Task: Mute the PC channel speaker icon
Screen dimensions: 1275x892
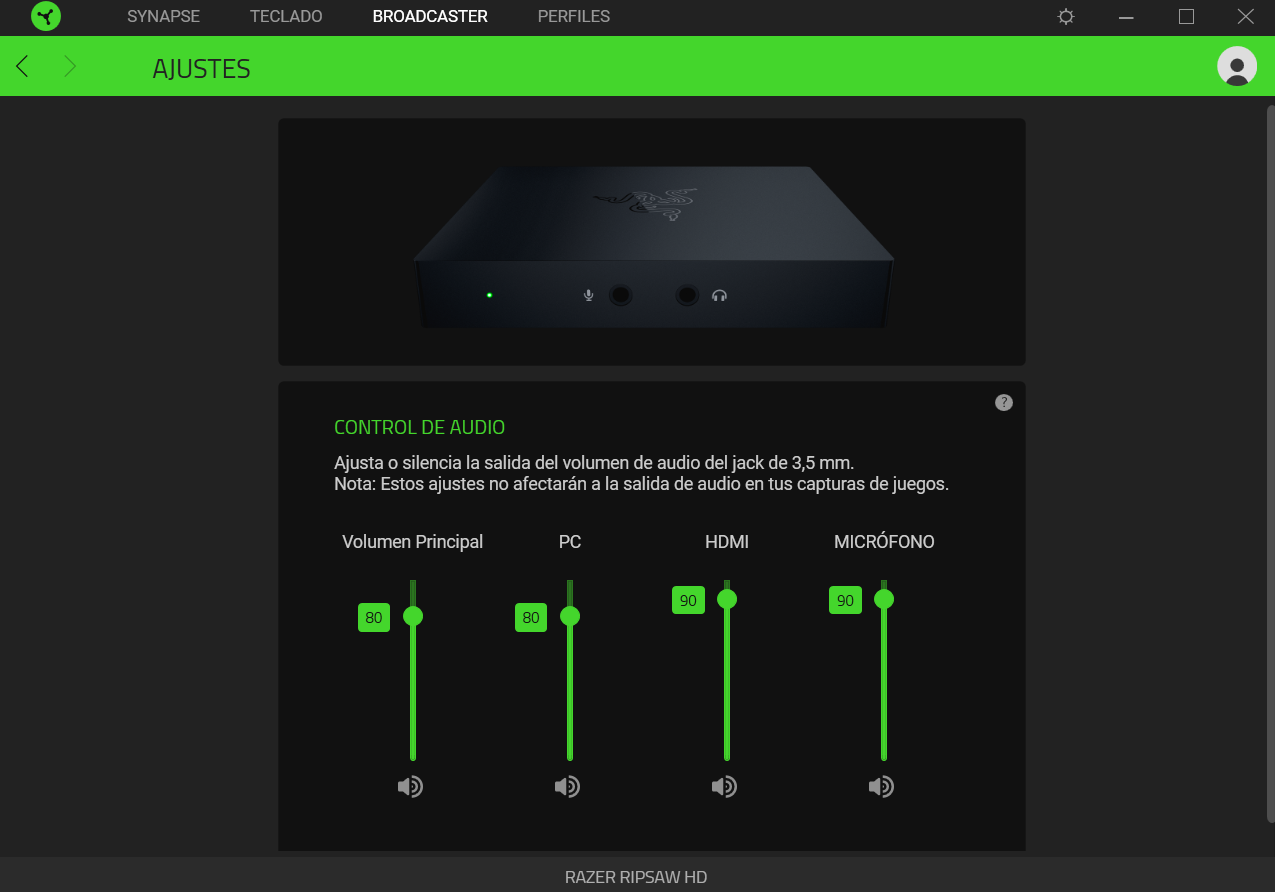Action: pyautogui.click(x=567, y=787)
